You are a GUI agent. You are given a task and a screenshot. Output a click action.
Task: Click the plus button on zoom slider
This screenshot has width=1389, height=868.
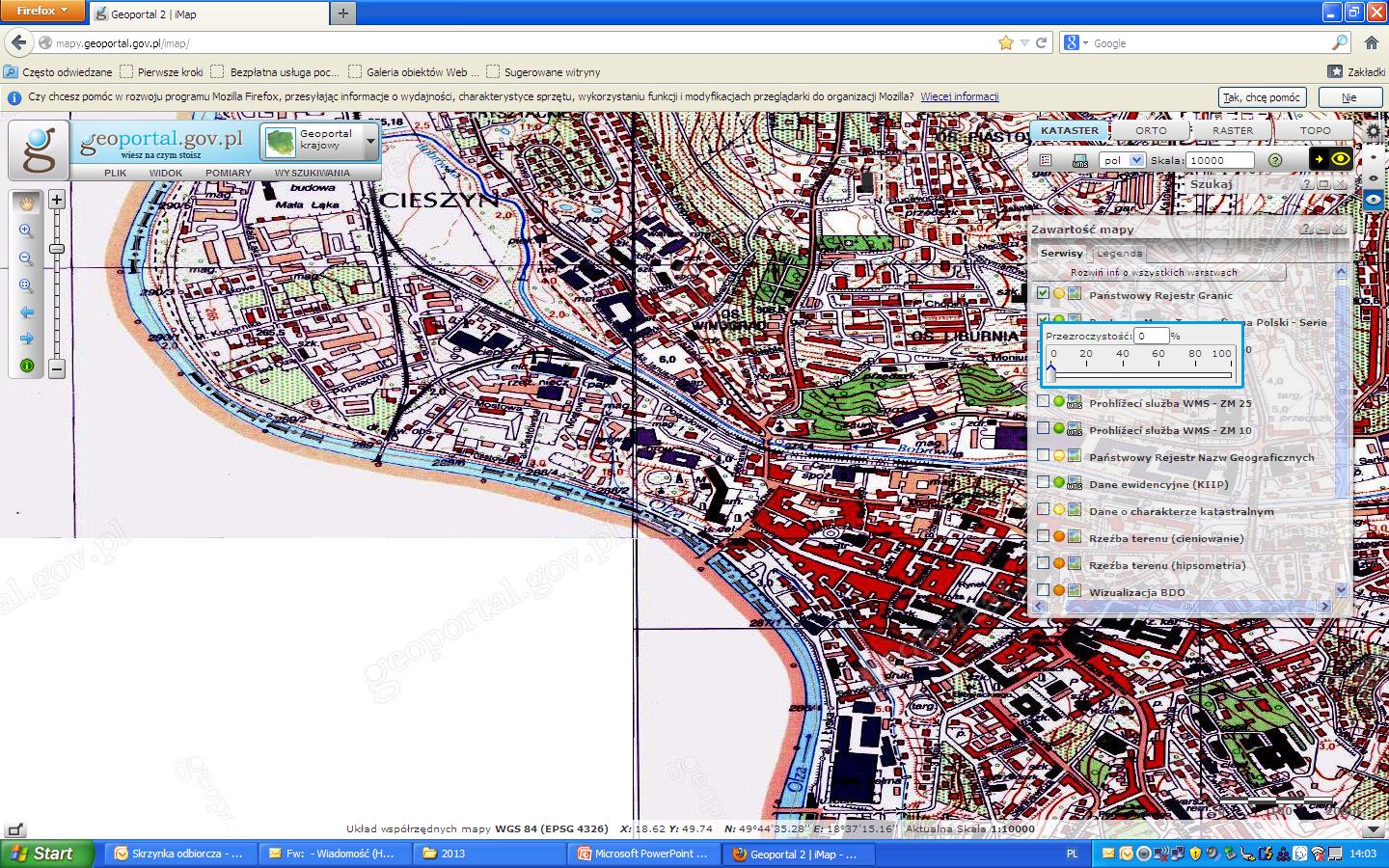tap(57, 200)
